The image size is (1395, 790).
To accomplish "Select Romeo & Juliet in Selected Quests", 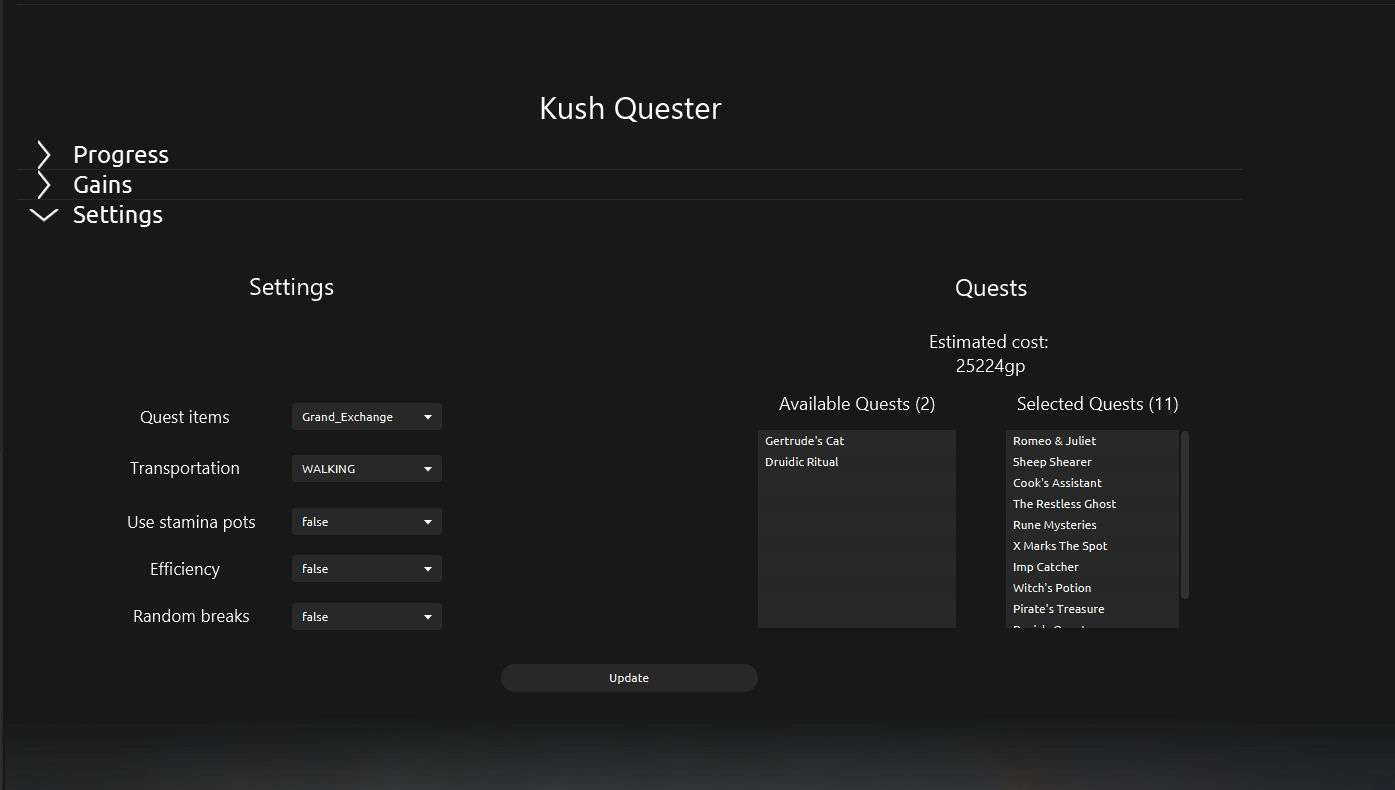I will coord(1054,441).
